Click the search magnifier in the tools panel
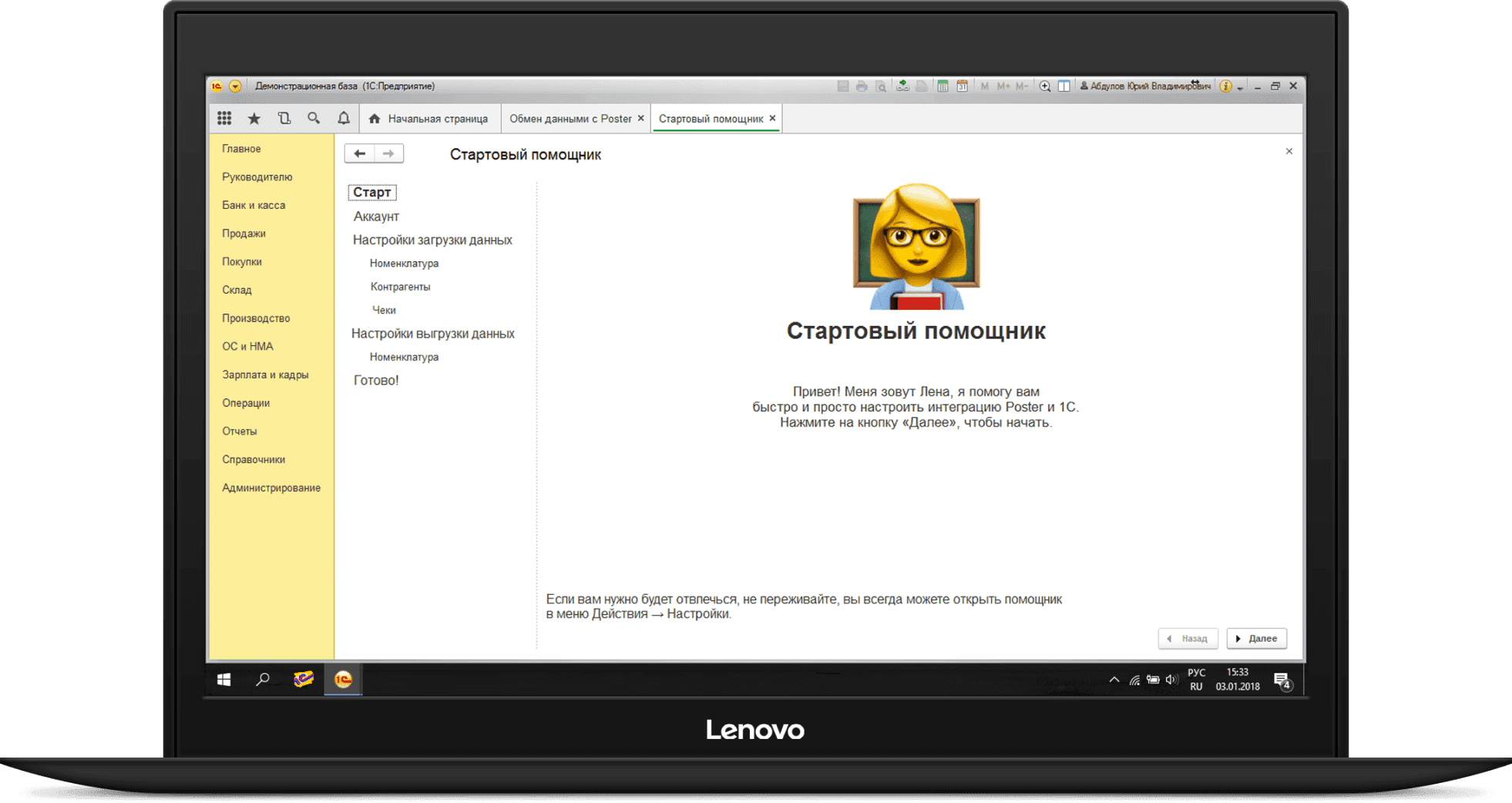The width and height of the screenshot is (1512, 803). coord(314,118)
